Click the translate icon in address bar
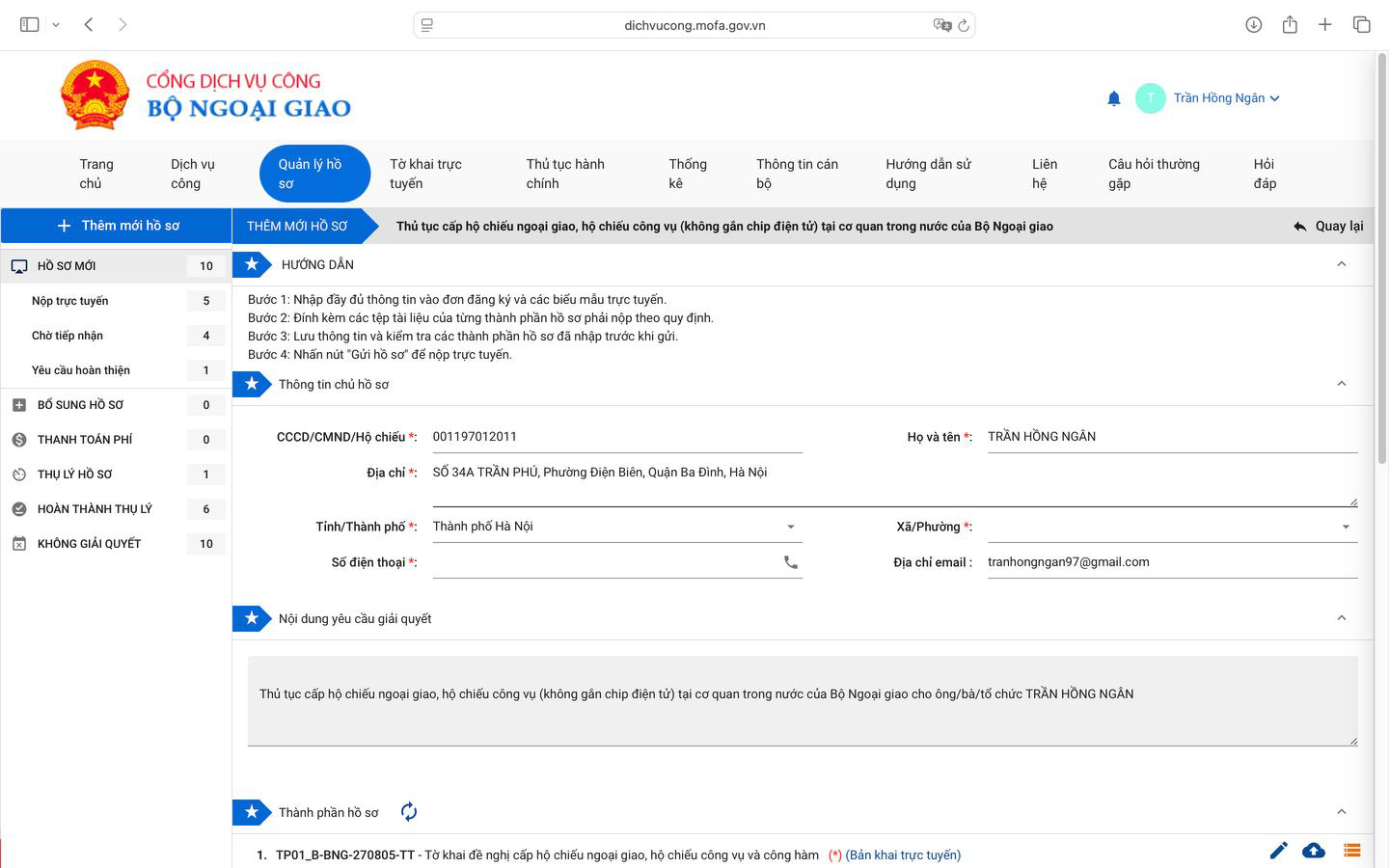The width and height of the screenshot is (1389, 868). (x=941, y=25)
